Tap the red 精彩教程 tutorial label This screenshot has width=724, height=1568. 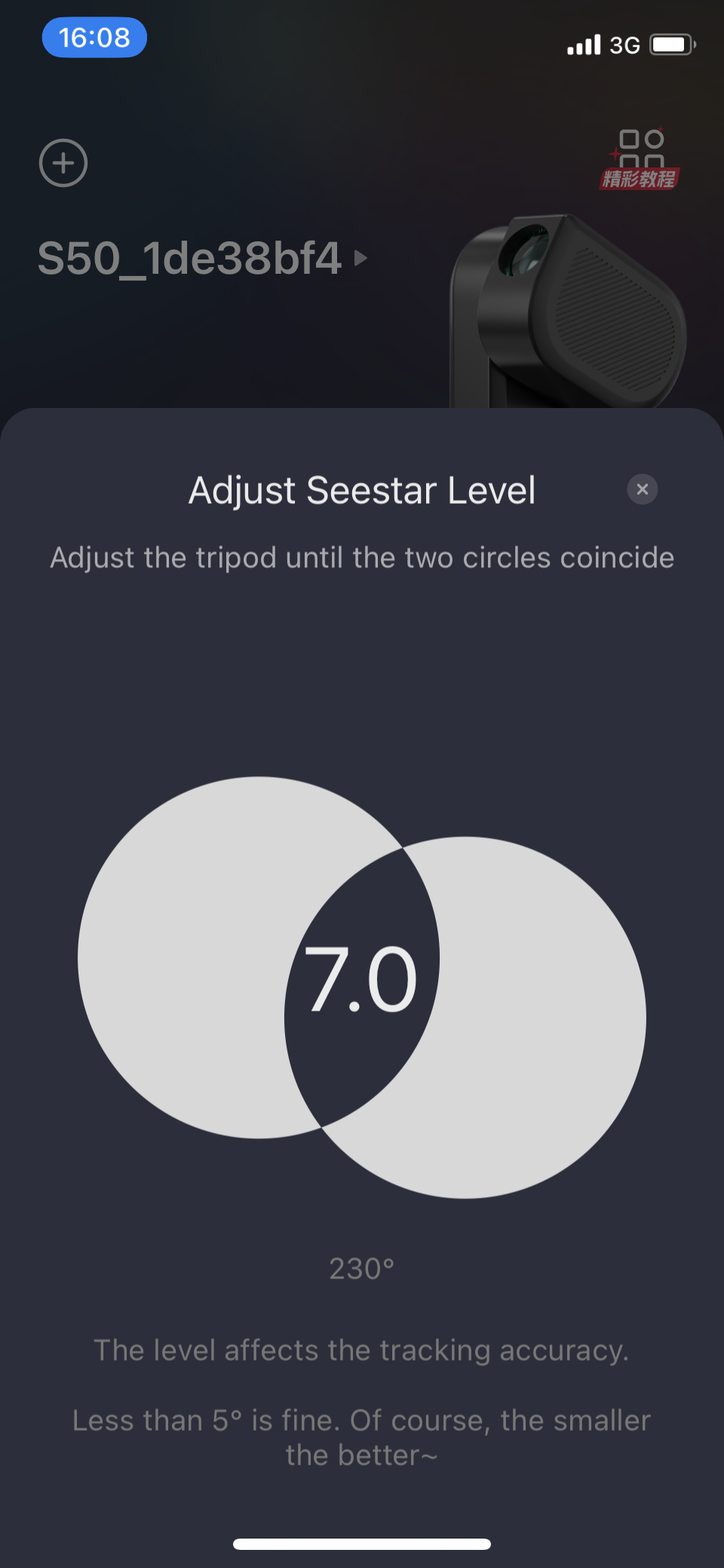click(x=640, y=179)
